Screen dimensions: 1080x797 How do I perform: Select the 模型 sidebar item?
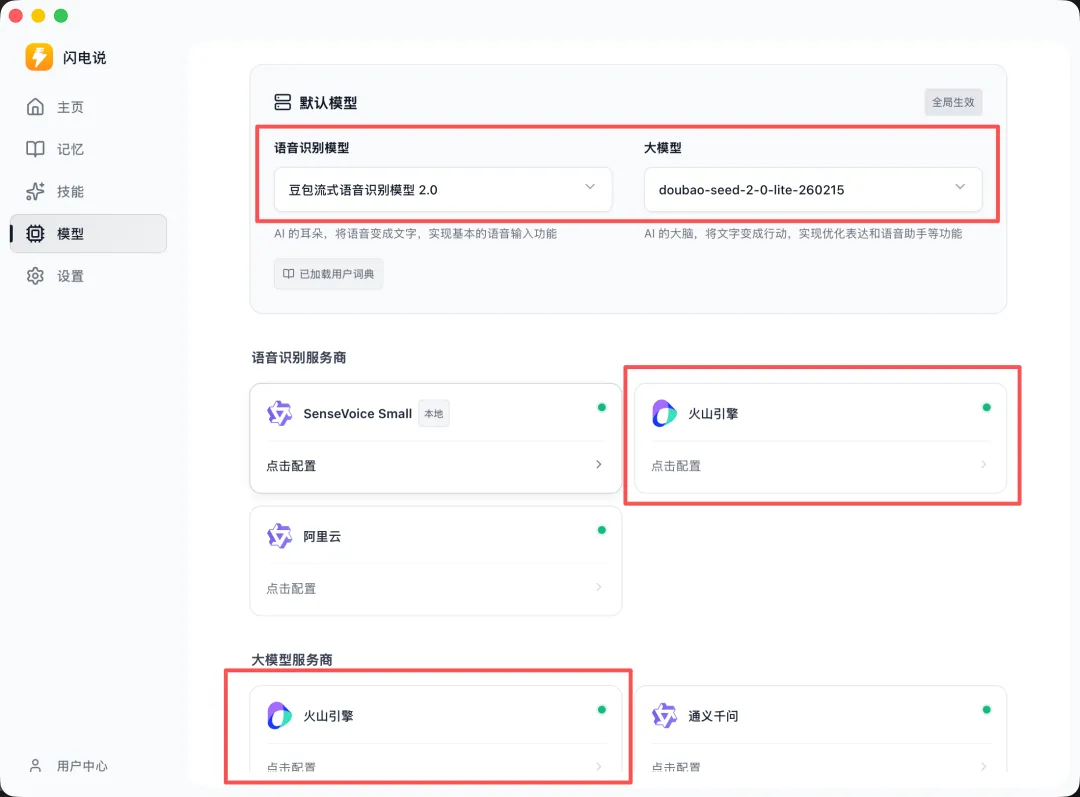click(88, 234)
